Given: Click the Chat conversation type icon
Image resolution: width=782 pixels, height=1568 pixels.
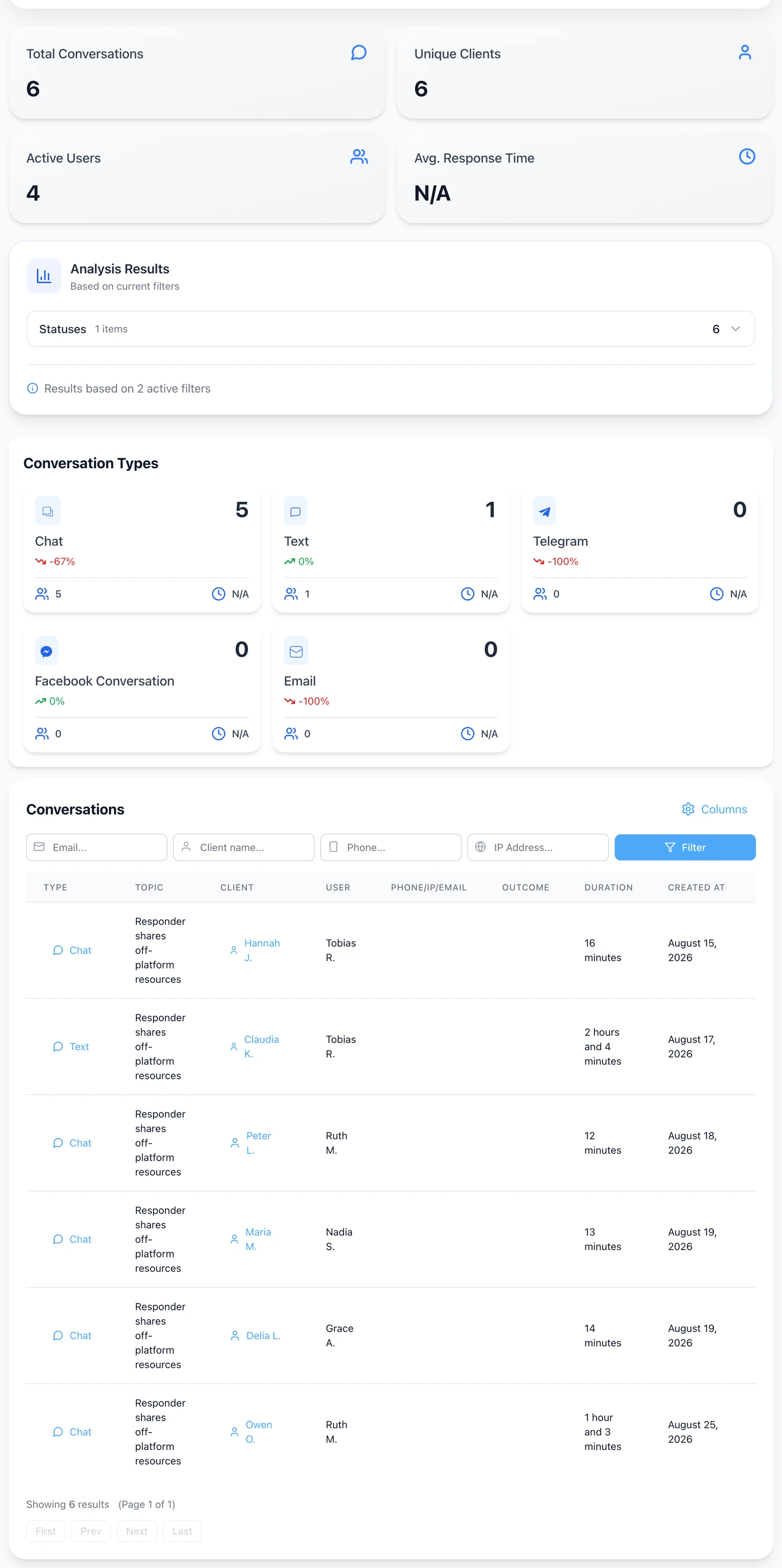Looking at the screenshot, I should pos(47,511).
